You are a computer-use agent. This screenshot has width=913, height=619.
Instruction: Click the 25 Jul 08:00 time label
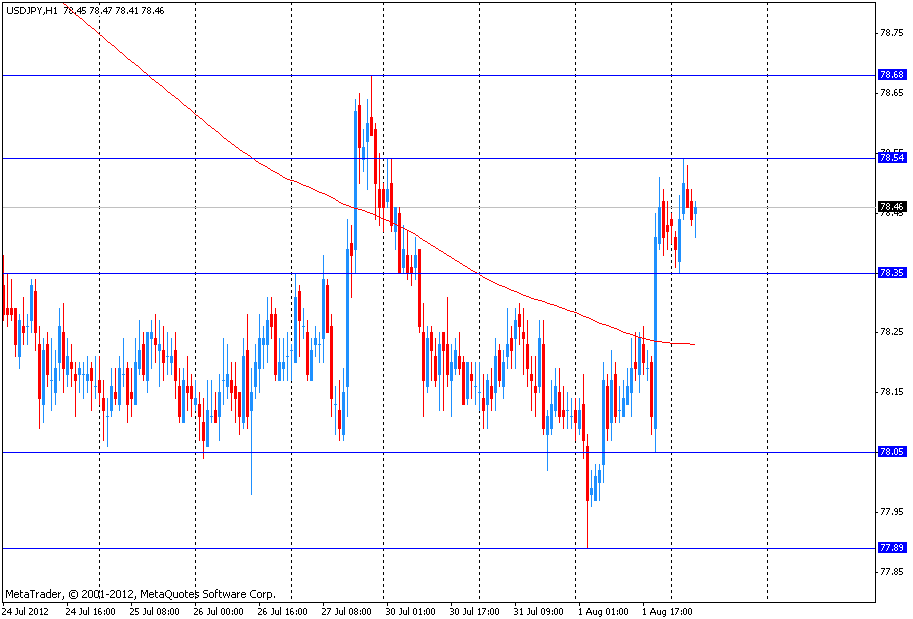point(154,610)
